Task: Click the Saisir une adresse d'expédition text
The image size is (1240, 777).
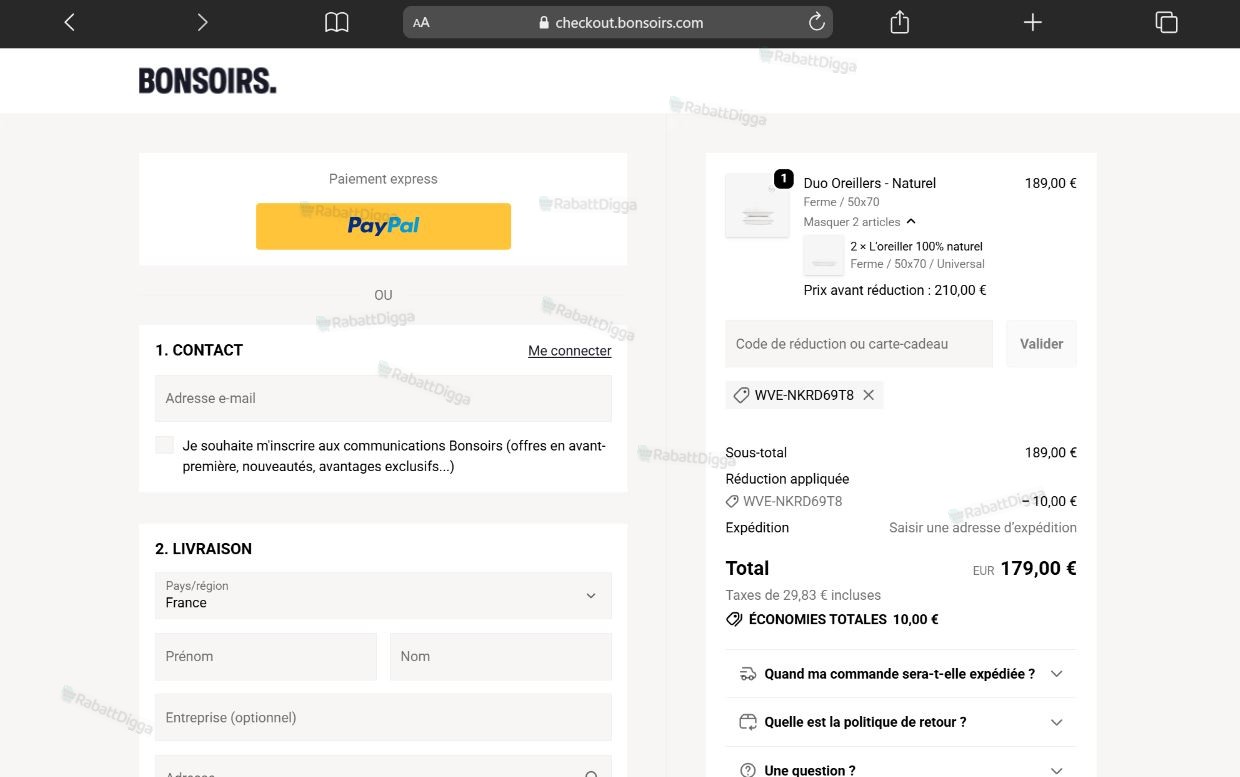Action: click(x=983, y=528)
